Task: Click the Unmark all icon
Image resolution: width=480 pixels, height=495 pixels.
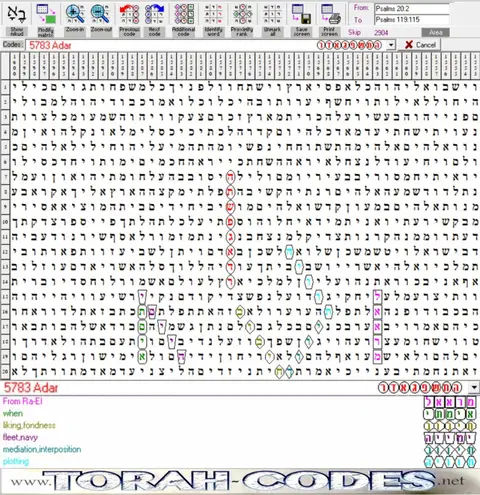Action: tap(272, 14)
